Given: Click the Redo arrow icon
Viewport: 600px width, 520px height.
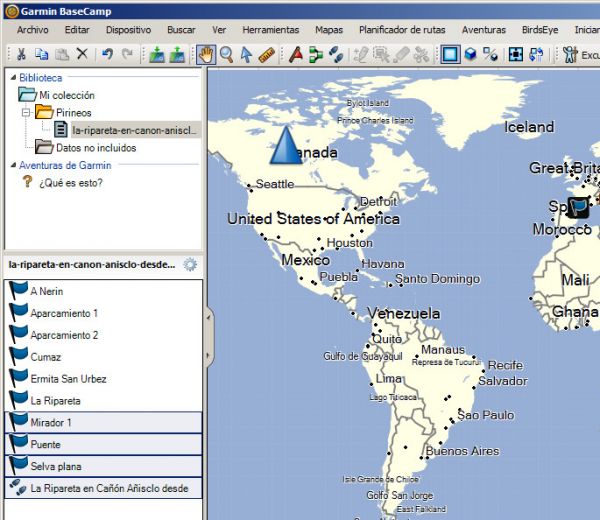Looking at the screenshot, I should 127,55.
